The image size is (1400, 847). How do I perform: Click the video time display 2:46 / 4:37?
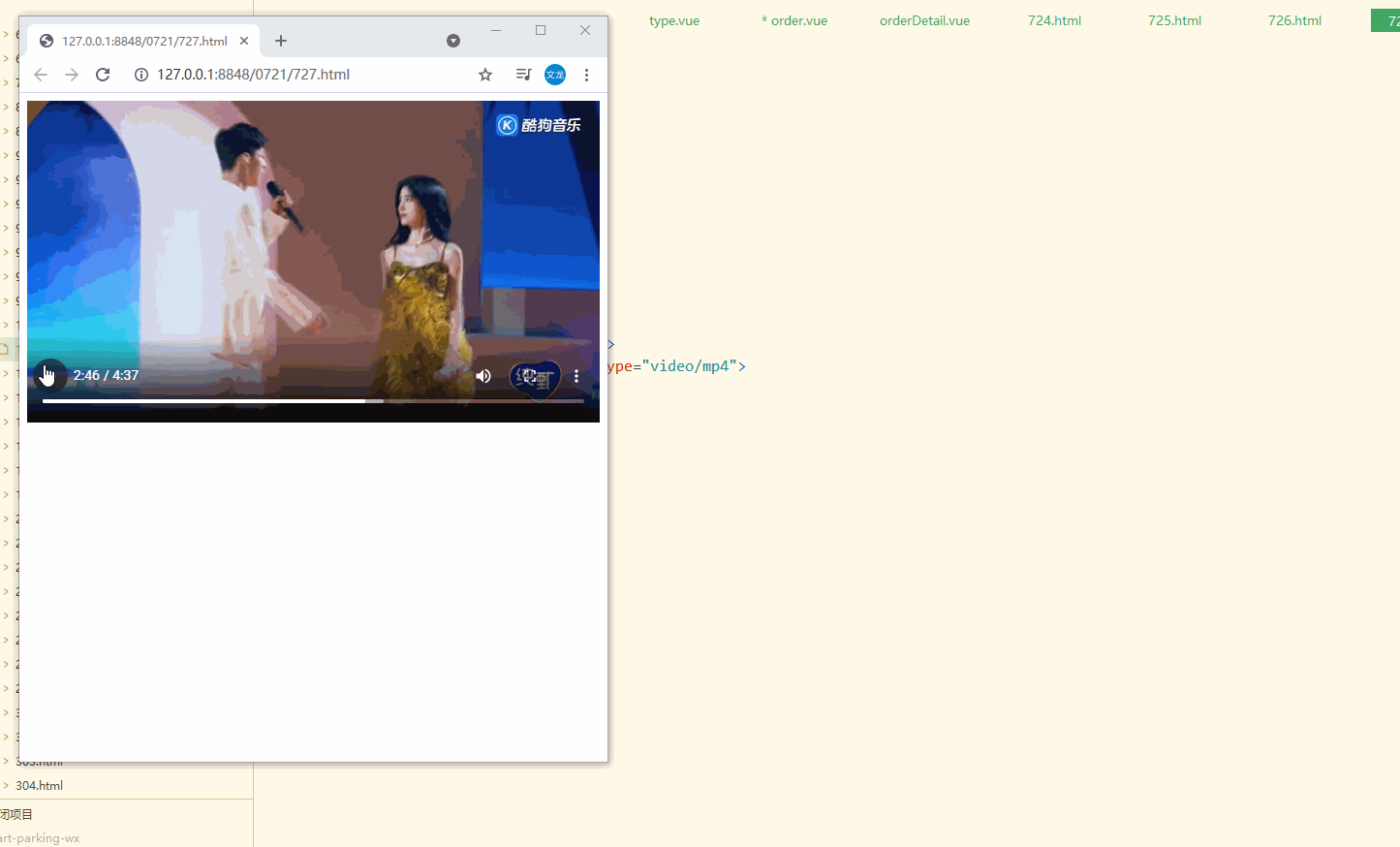pos(106,375)
